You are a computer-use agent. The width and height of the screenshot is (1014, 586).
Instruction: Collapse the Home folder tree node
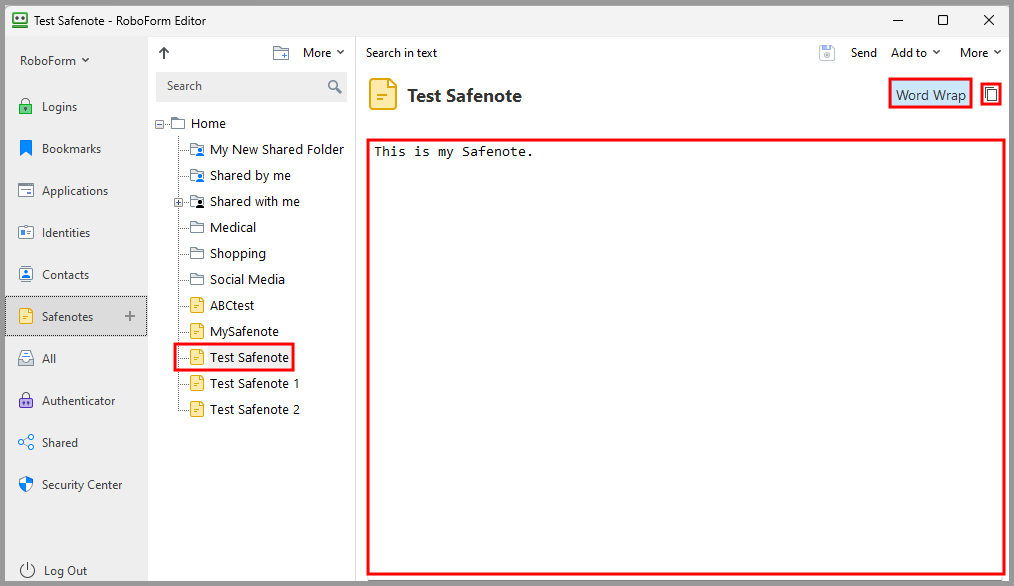point(160,124)
